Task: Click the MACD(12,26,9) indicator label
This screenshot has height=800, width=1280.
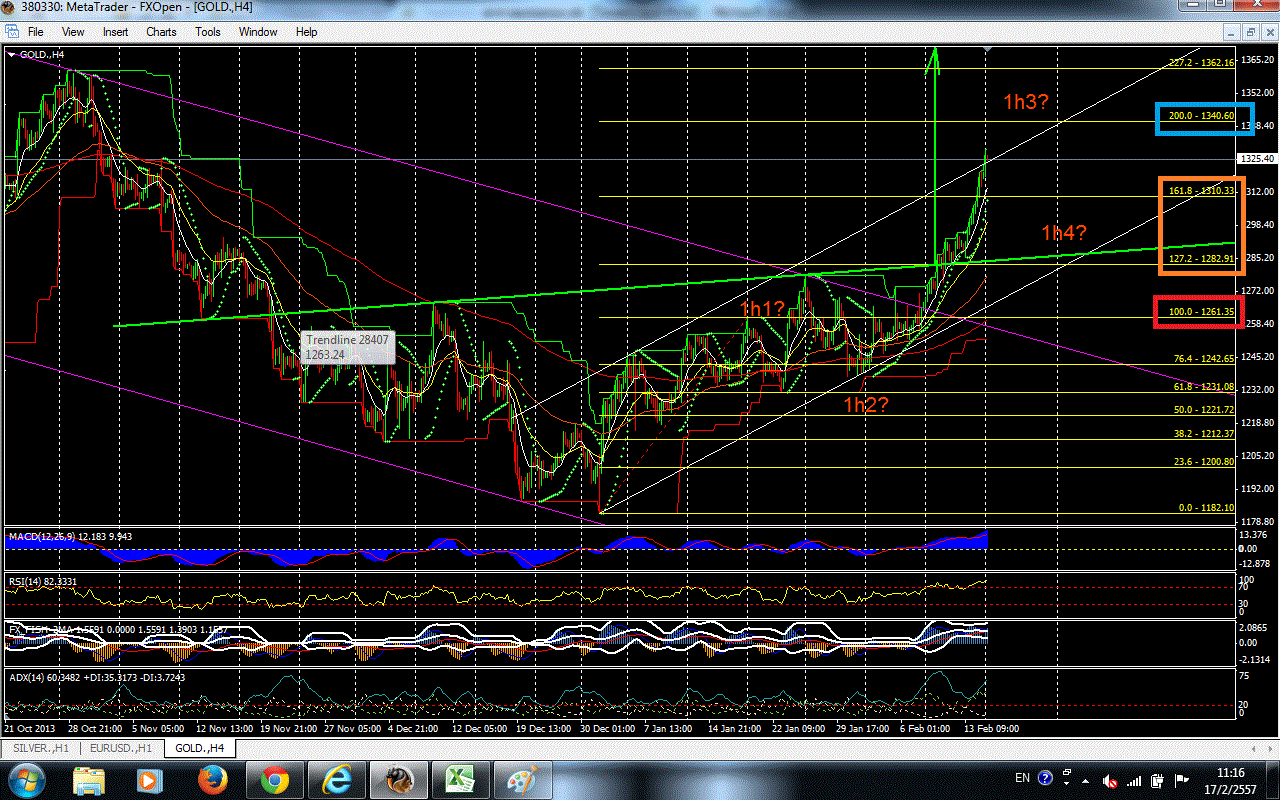Action: (70, 537)
